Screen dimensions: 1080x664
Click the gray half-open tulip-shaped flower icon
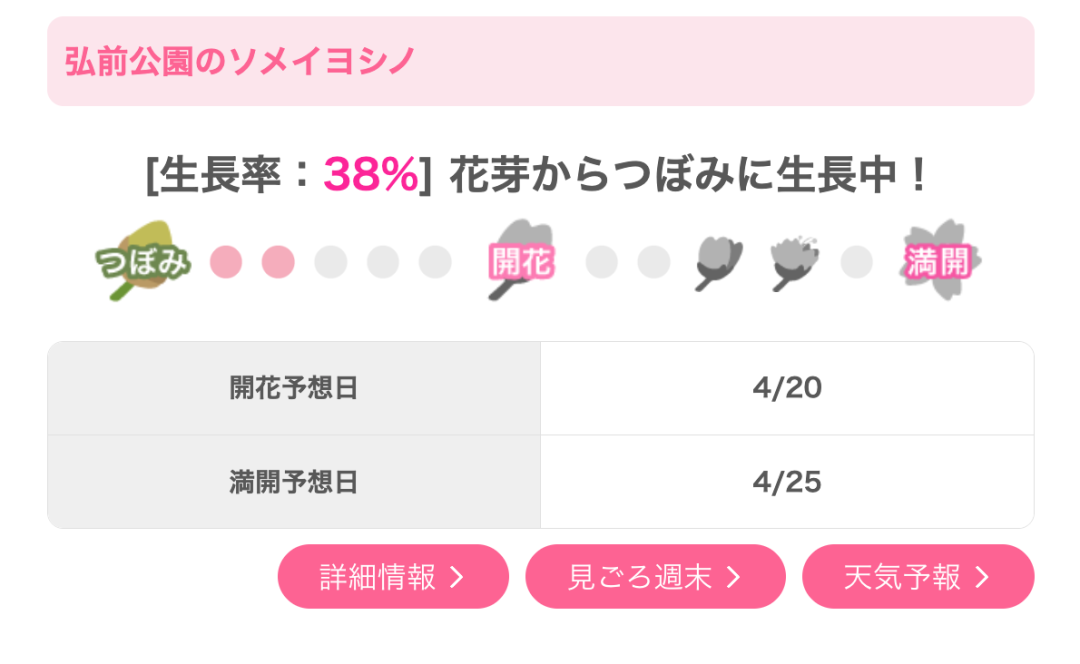click(718, 262)
